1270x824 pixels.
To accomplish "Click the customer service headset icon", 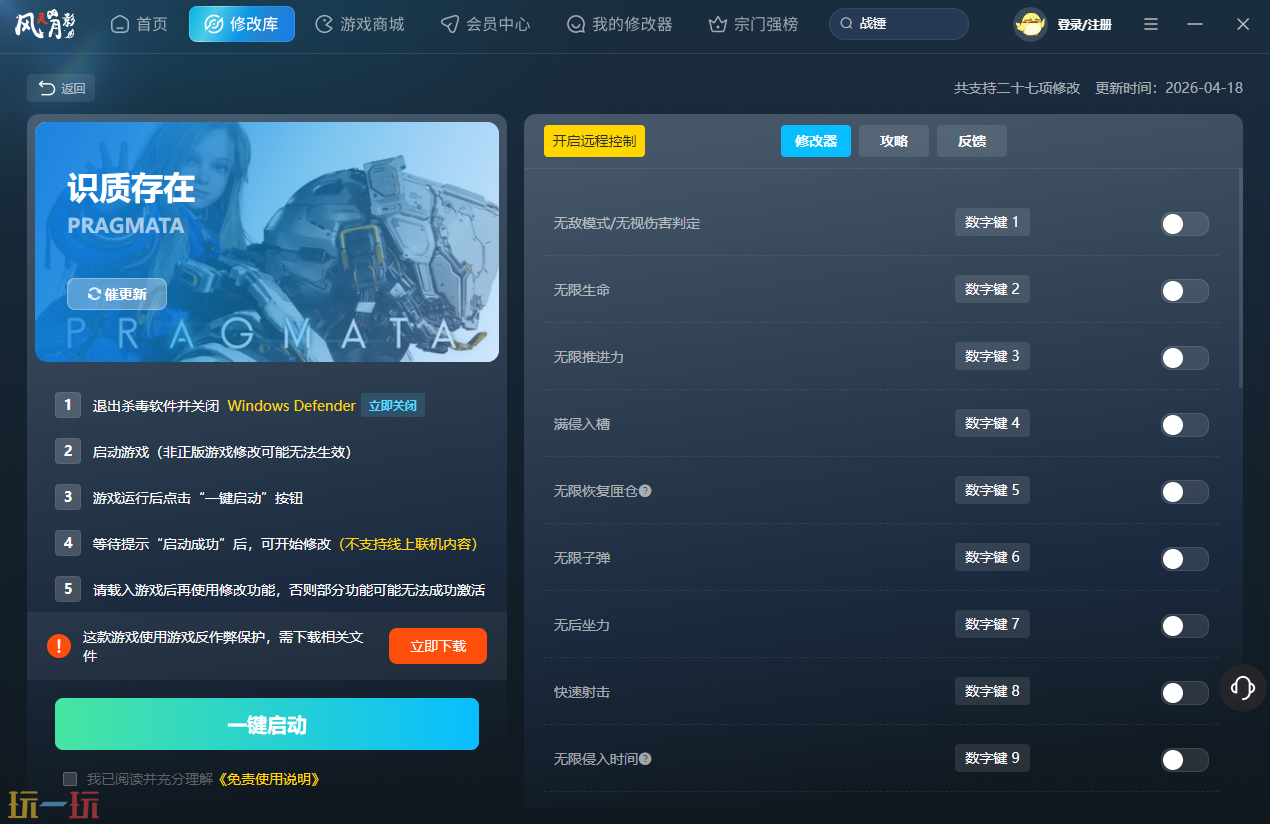I will (x=1243, y=687).
